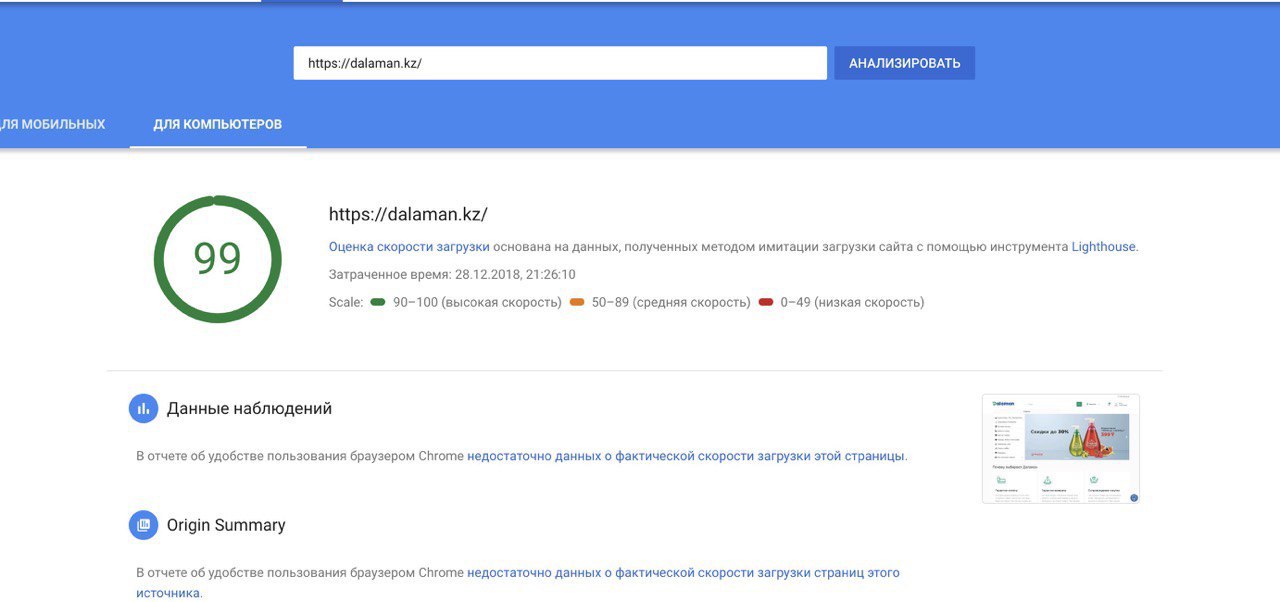Screen dimensions: 1280x602
Task: Select the ДЛЯ КОМПЬЮТЕРОВ tab
Action: pos(218,124)
